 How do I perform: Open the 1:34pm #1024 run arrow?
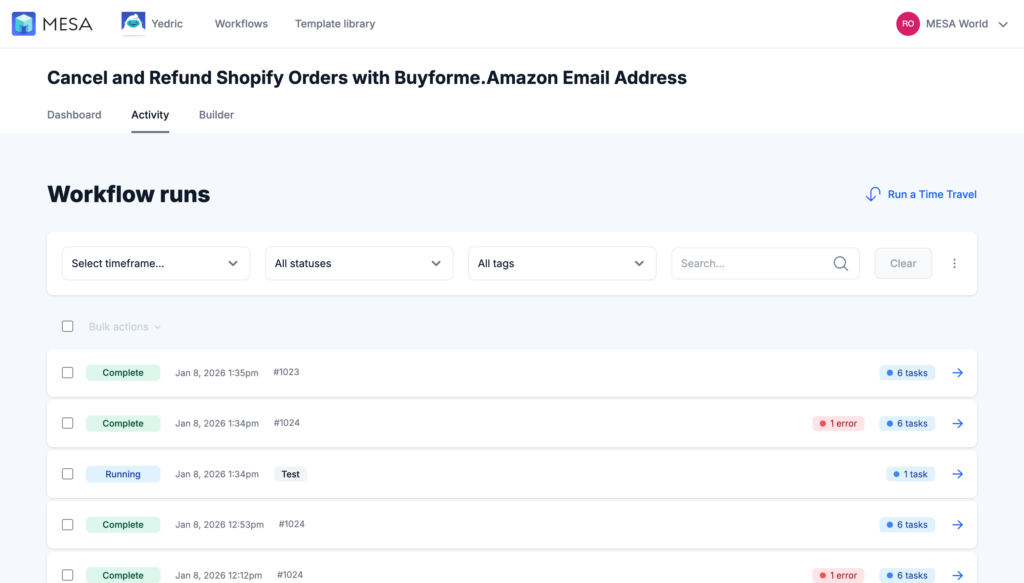[x=957, y=423]
